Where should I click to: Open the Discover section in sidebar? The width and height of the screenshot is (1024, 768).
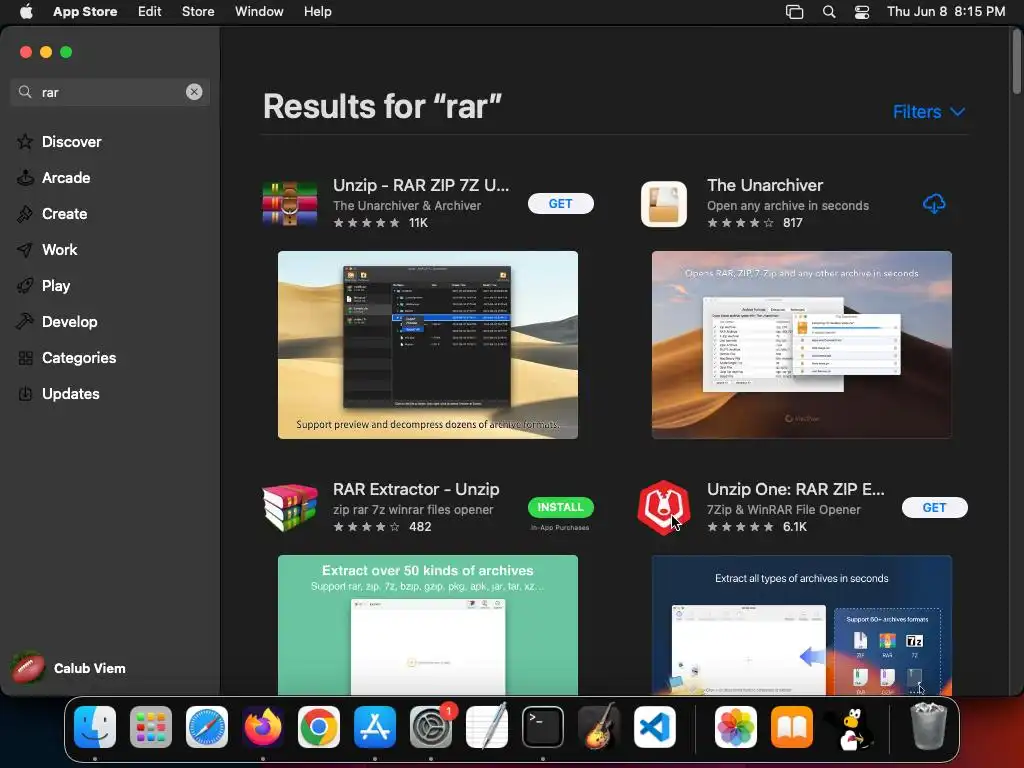(71, 142)
